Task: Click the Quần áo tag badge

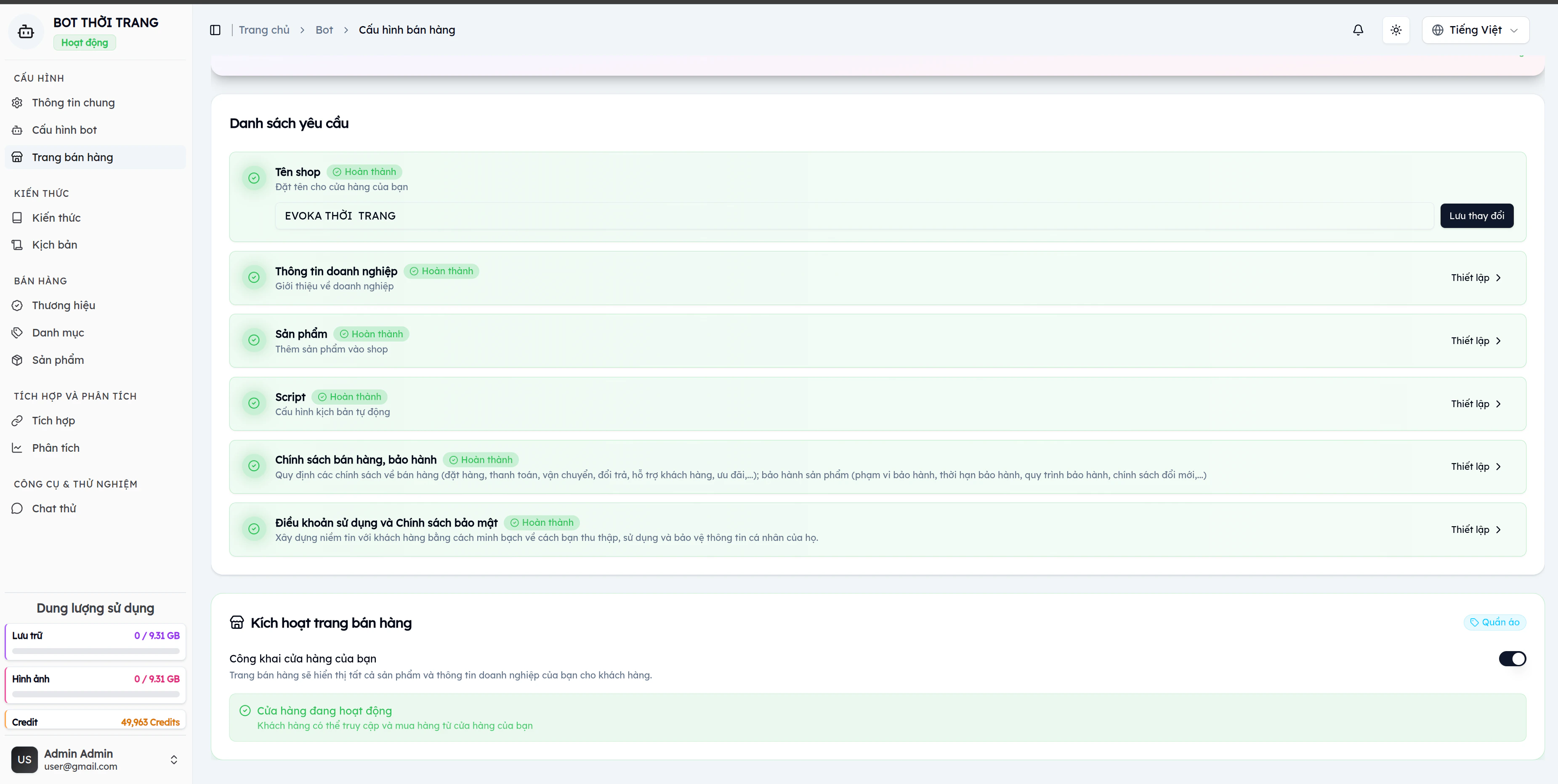Action: coord(1494,622)
